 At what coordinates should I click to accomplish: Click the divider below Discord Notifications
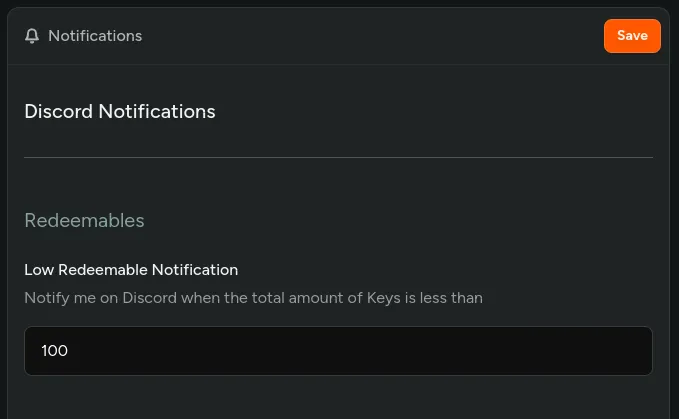[338, 157]
